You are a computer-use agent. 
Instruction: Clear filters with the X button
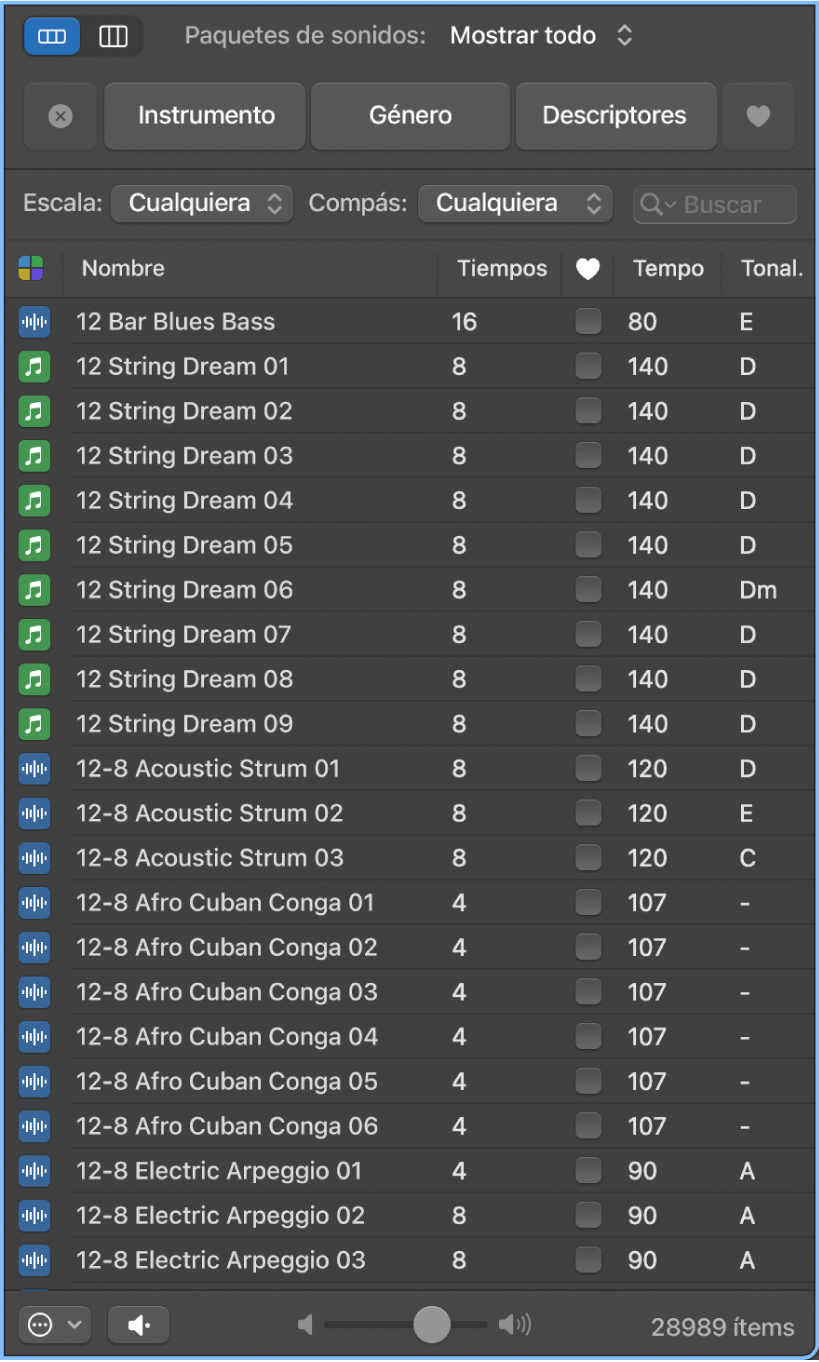tap(60, 115)
